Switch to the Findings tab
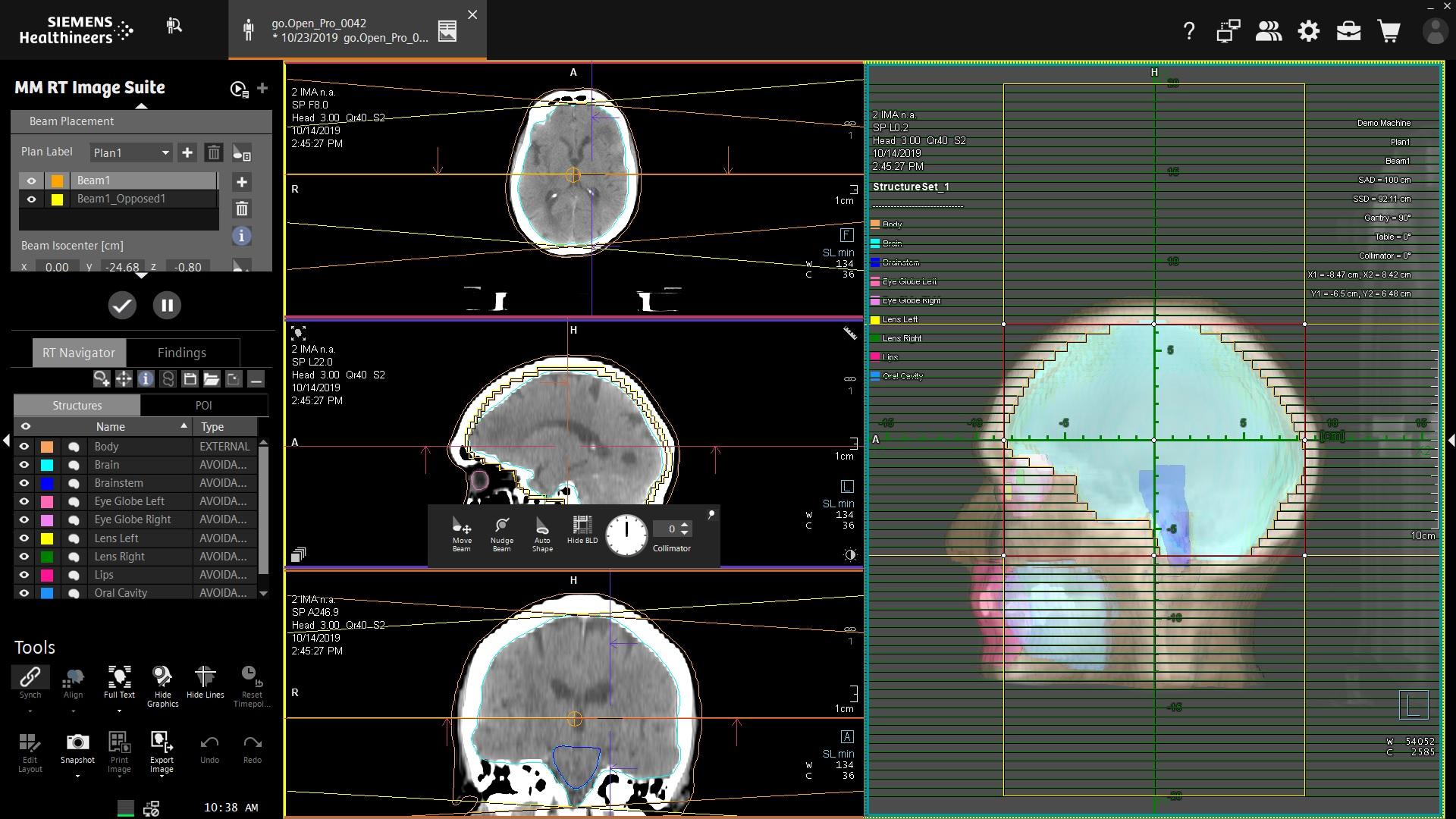Screen dimensions: 1456x819 [182, 352]
